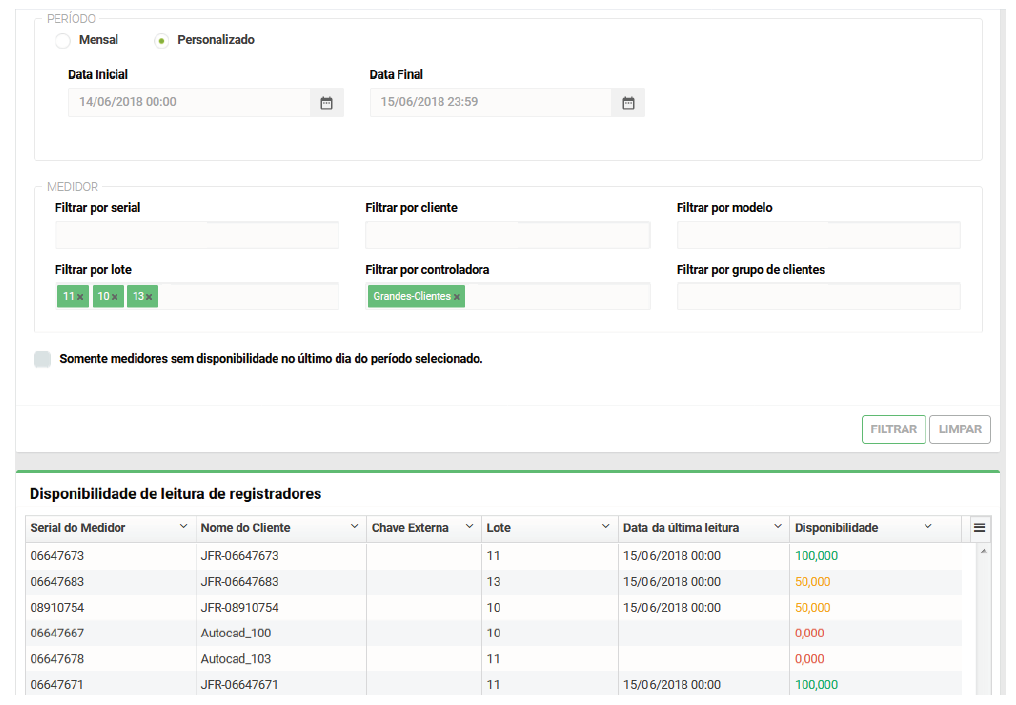Select the Personalizado period option

(x=161, y=41)
